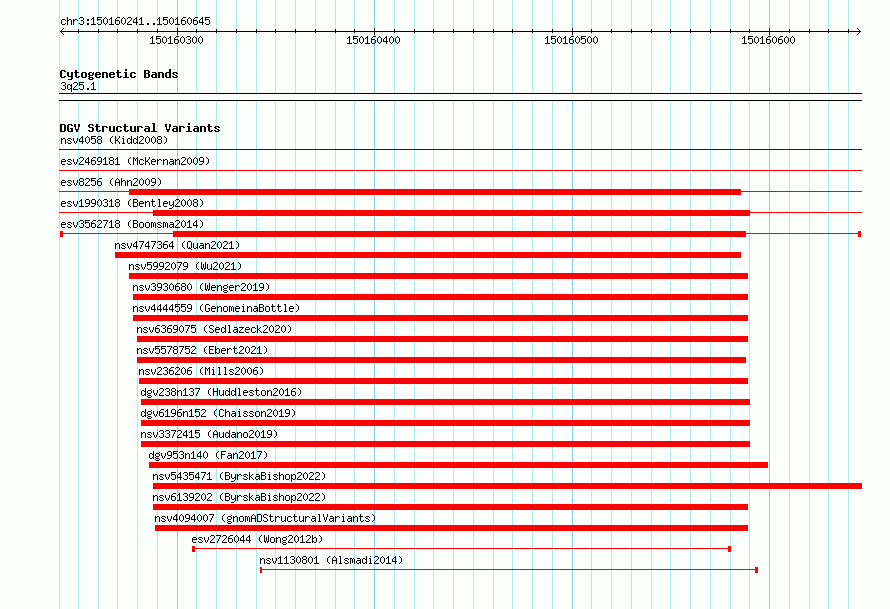
Task: Open variant nsv236206 (Mills2006) label
Action: click(201, 371)
